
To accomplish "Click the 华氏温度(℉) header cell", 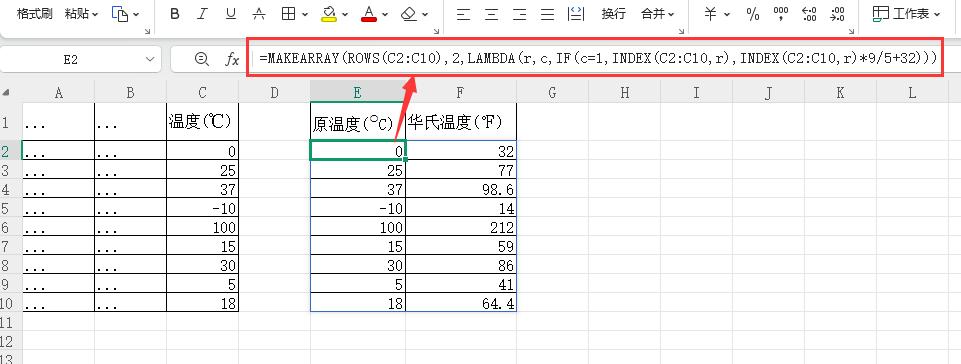I will [461, 121].
